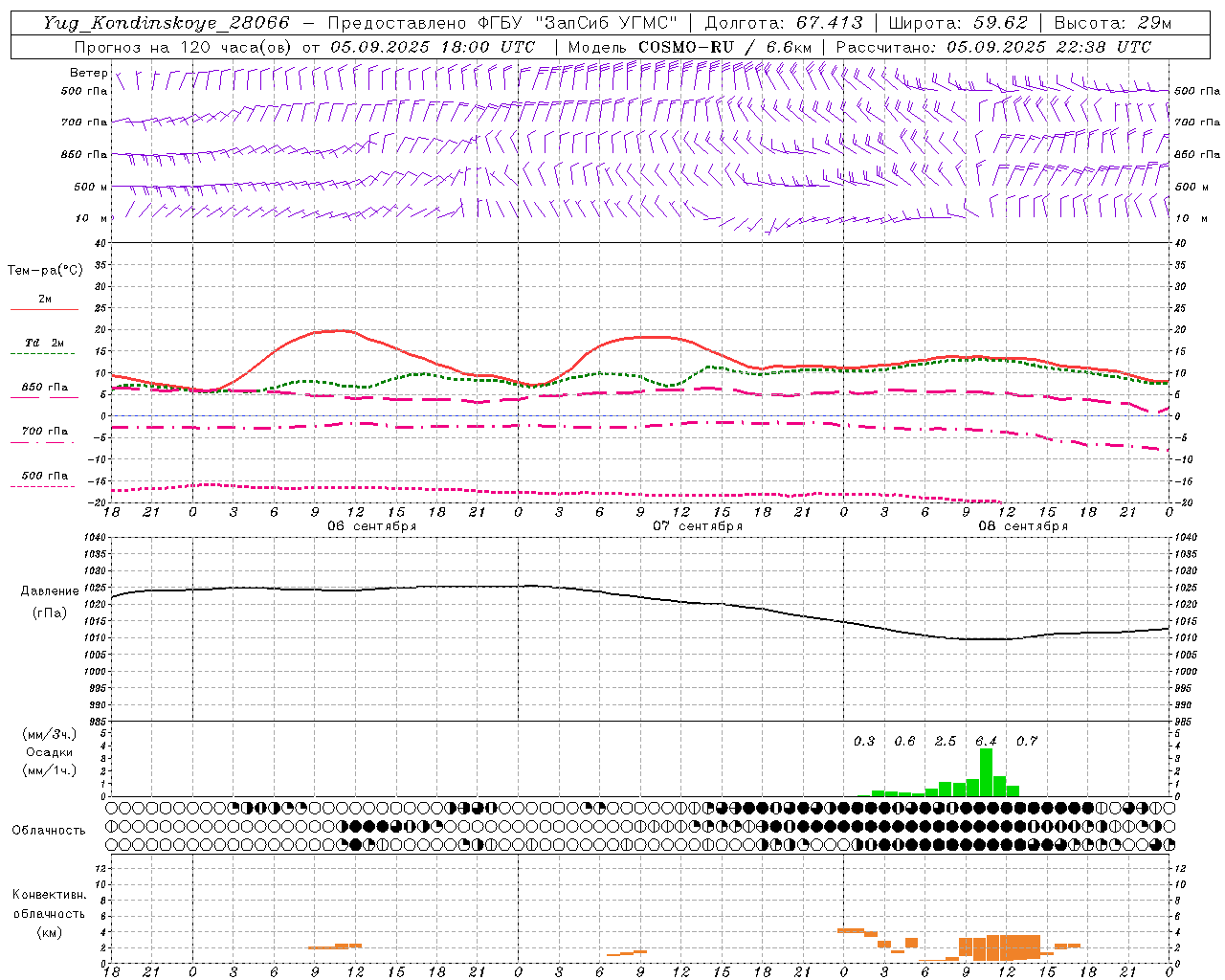Click the 0.7 three-hour precipitation value

coord(1027,741)
